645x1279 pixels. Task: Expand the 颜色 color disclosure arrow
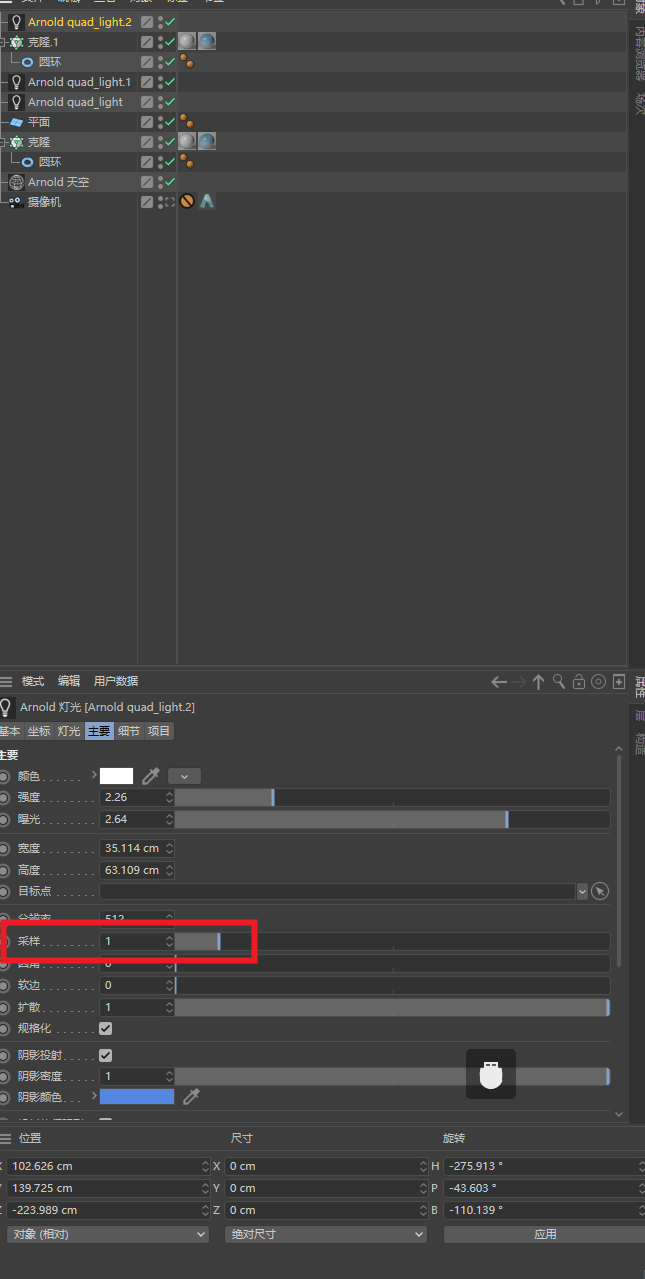(94, 775)
